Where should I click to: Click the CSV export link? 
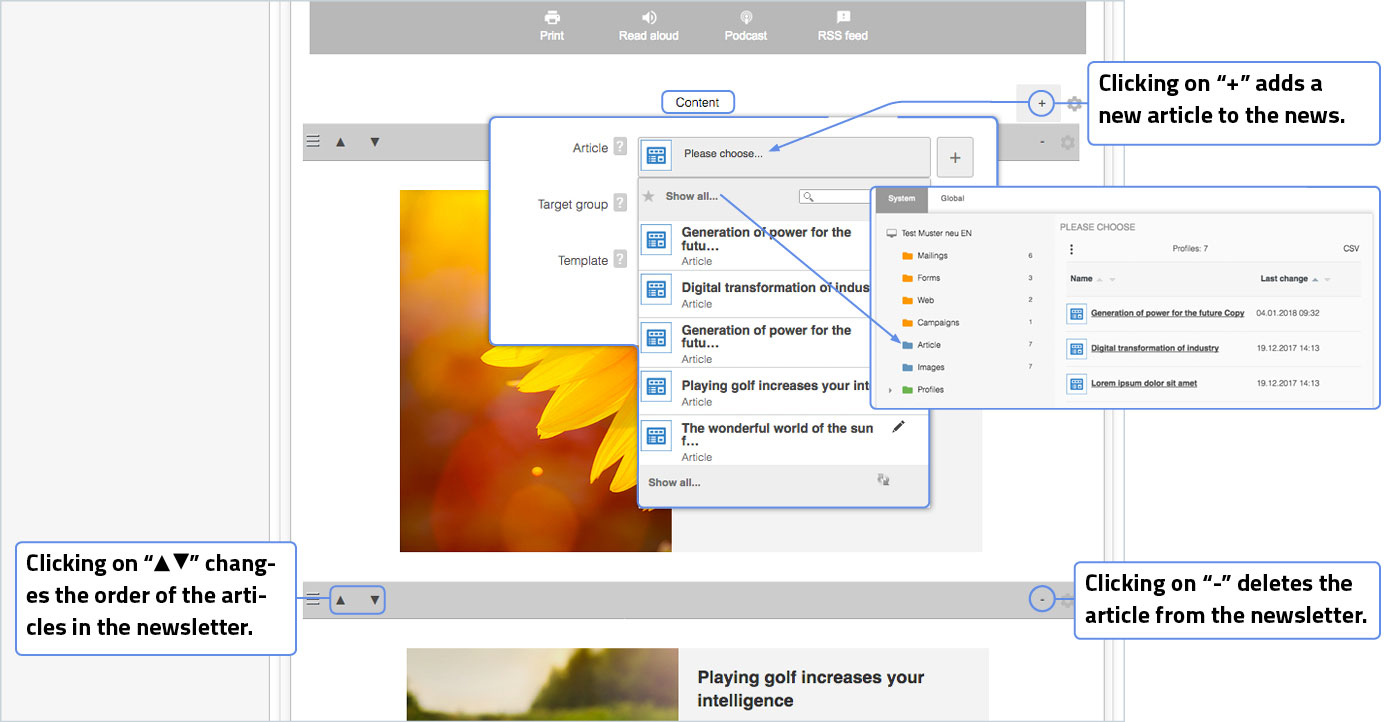click(1351, 249)
